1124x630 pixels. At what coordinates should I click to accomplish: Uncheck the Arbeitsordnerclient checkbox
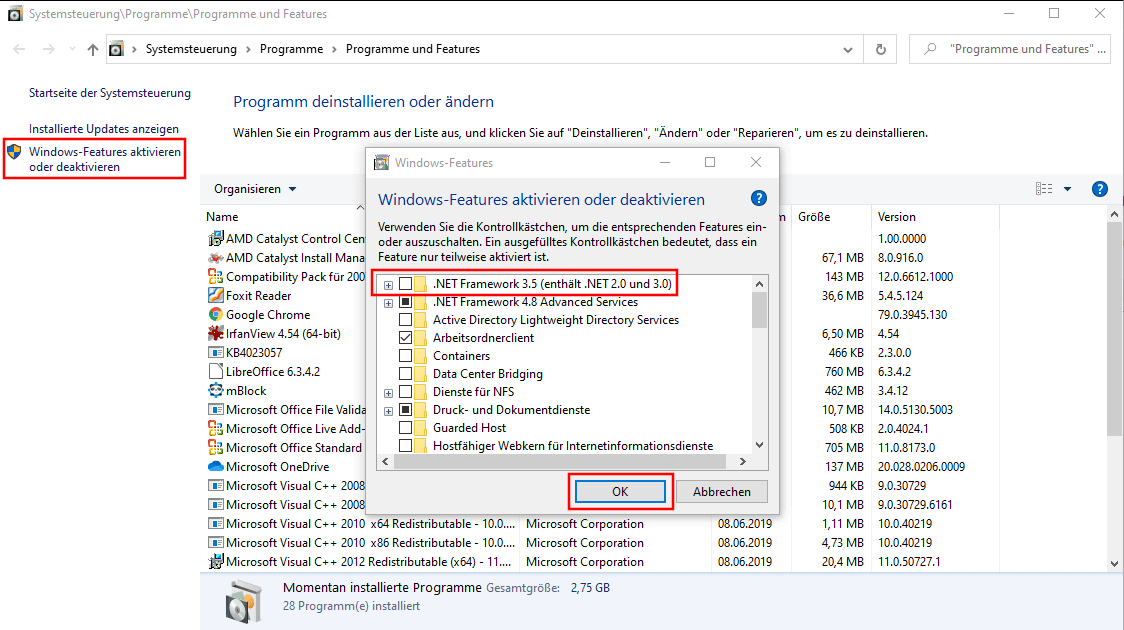click(x=406, y=338)
